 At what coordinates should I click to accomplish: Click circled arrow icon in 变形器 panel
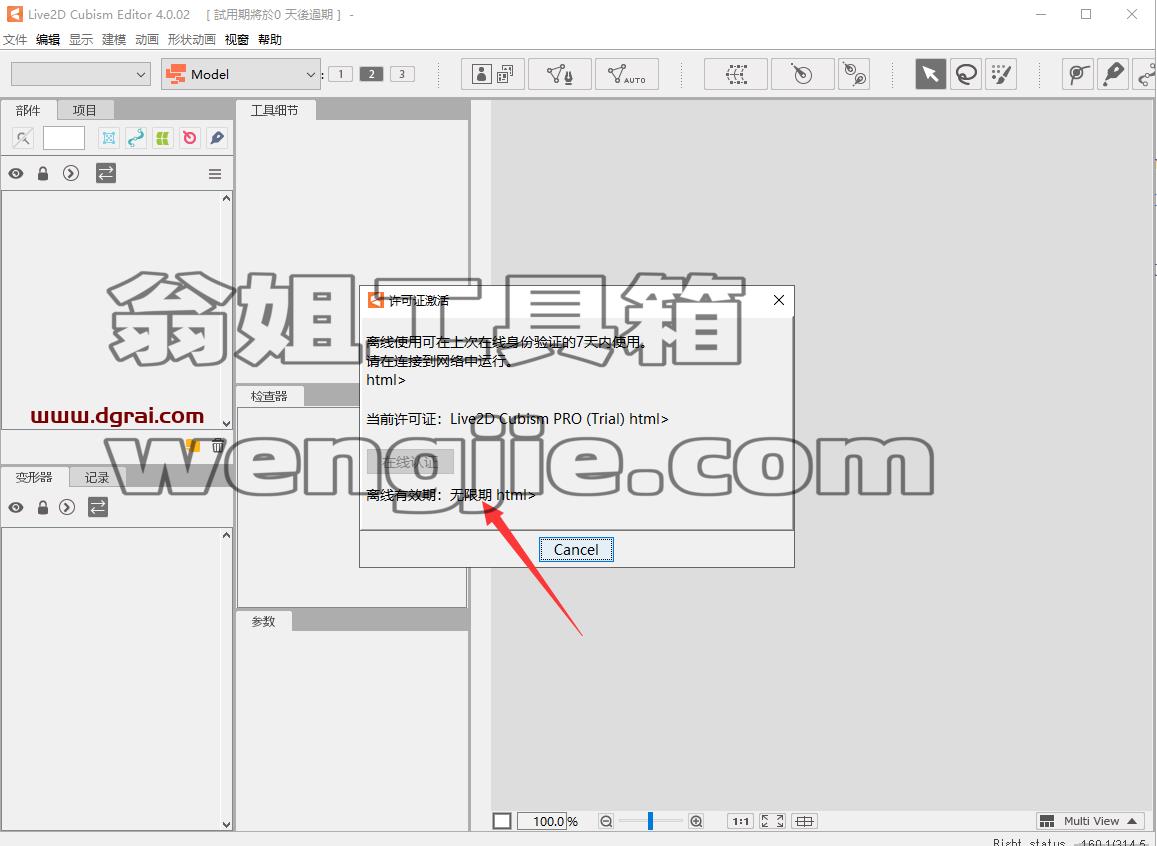pyautogui.click(x=67, y=507)
